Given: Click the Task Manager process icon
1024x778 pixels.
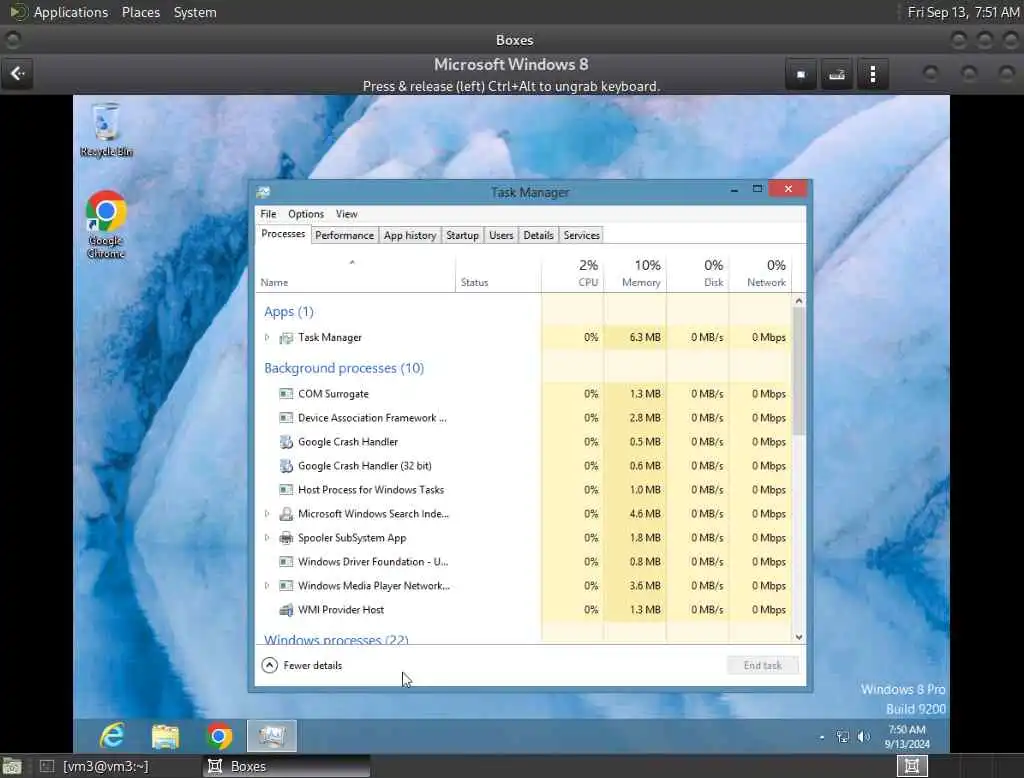Looking at the screenshot, I should 286,338.
